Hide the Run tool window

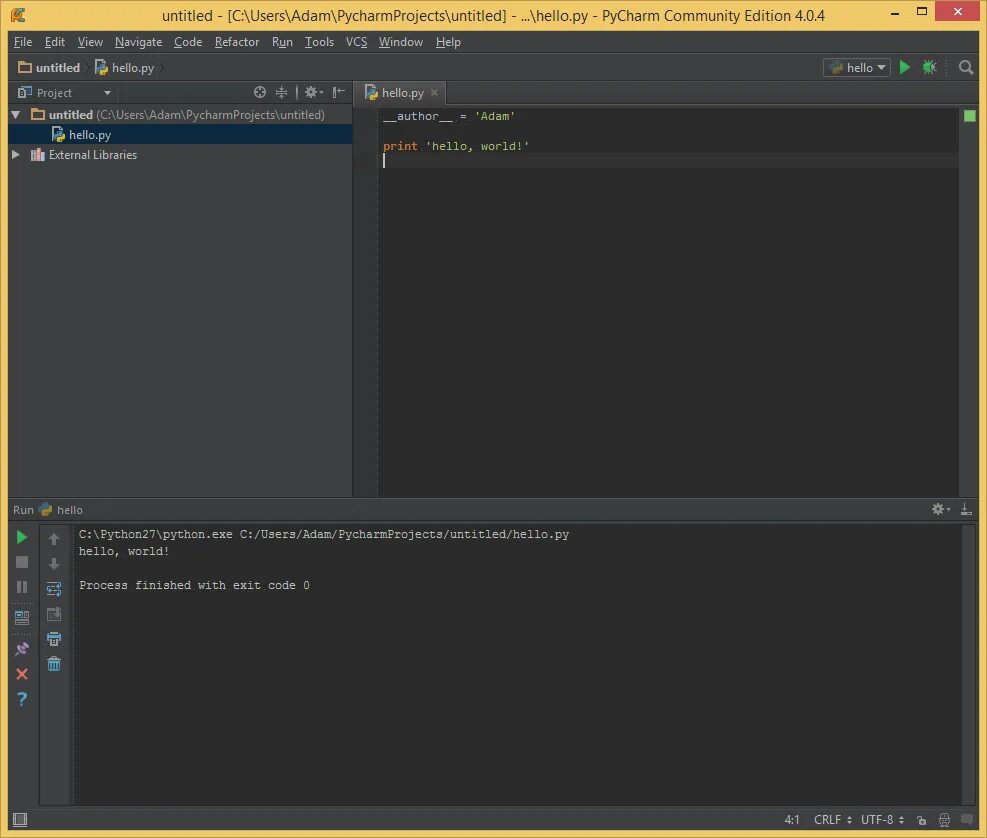(x=966, y=509)
